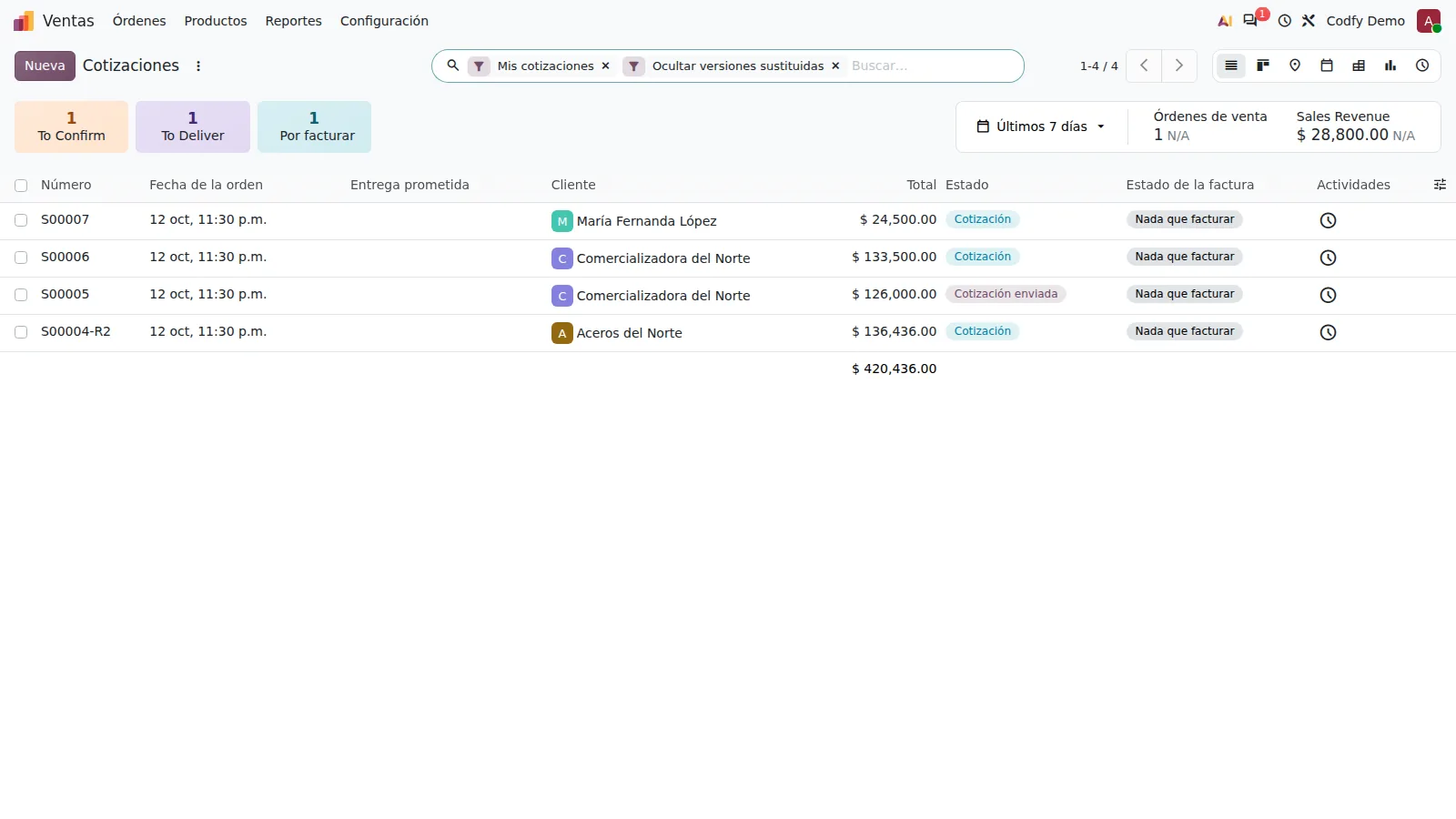Remove the 'Mis cotizaciones' filter
The width and height of the screenshot is (1456, 819).
click(x=605, y=66)
